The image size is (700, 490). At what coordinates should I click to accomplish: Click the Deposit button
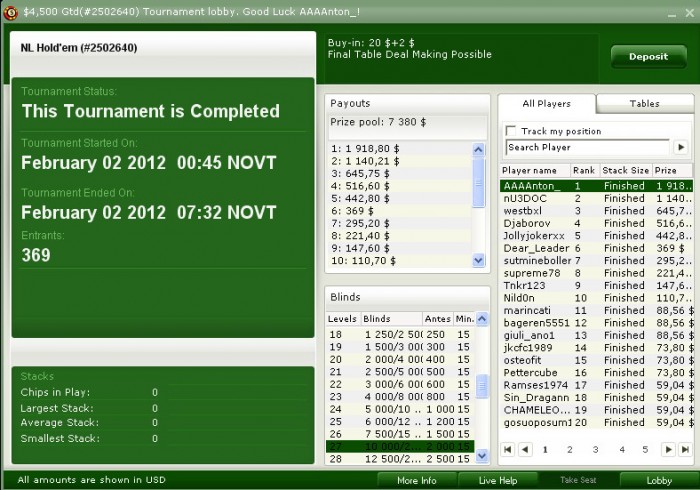tap(648, 57)
